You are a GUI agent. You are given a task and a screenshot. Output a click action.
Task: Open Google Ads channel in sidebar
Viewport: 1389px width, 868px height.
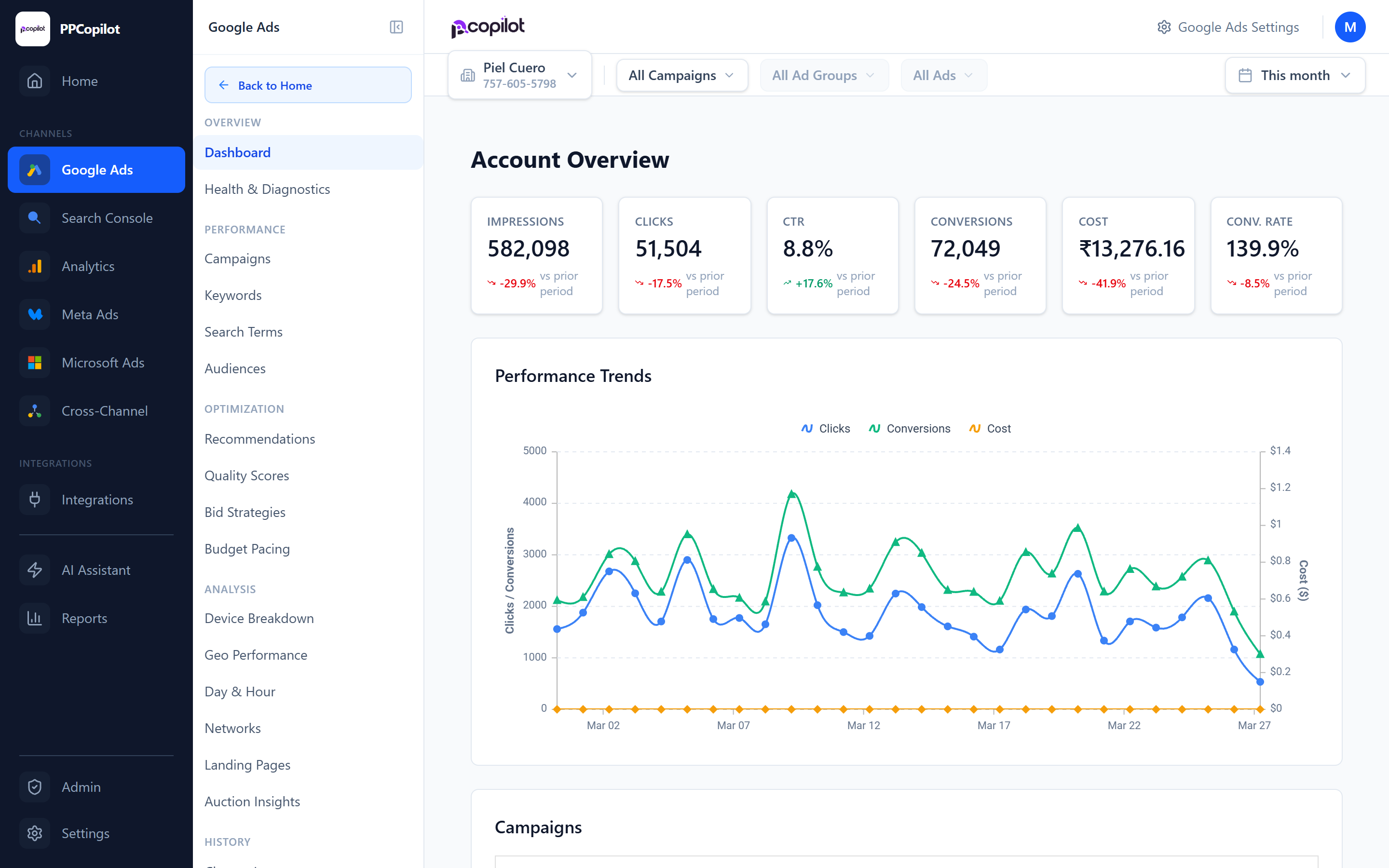[96, 170]
